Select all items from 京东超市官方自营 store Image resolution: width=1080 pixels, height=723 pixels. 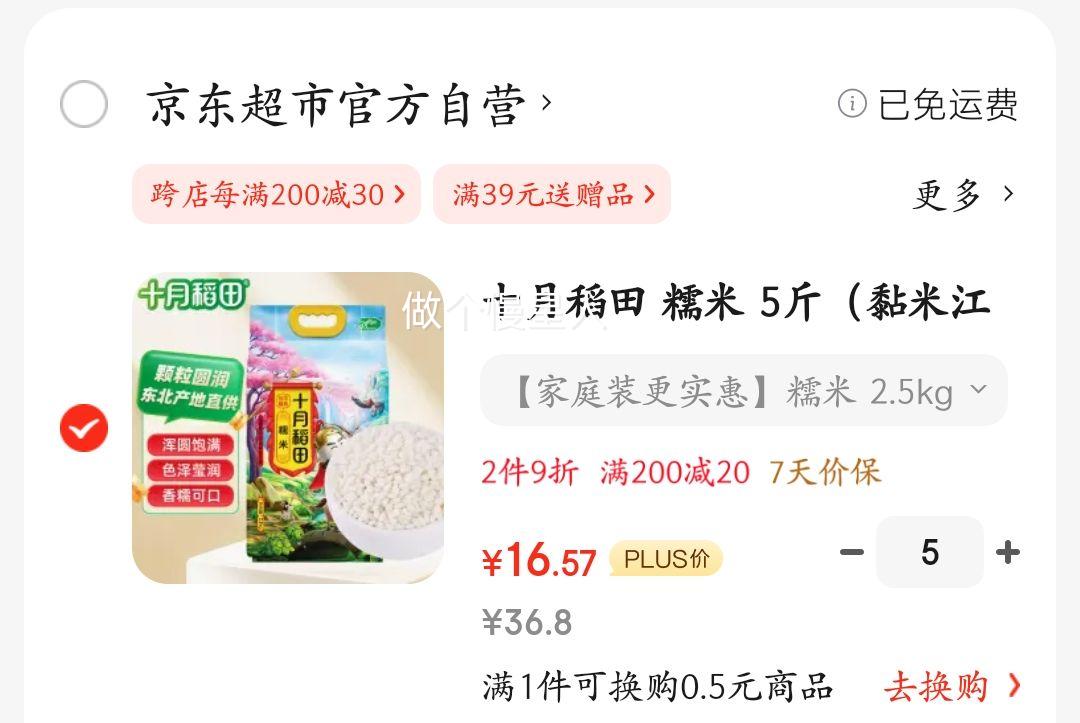84,104
